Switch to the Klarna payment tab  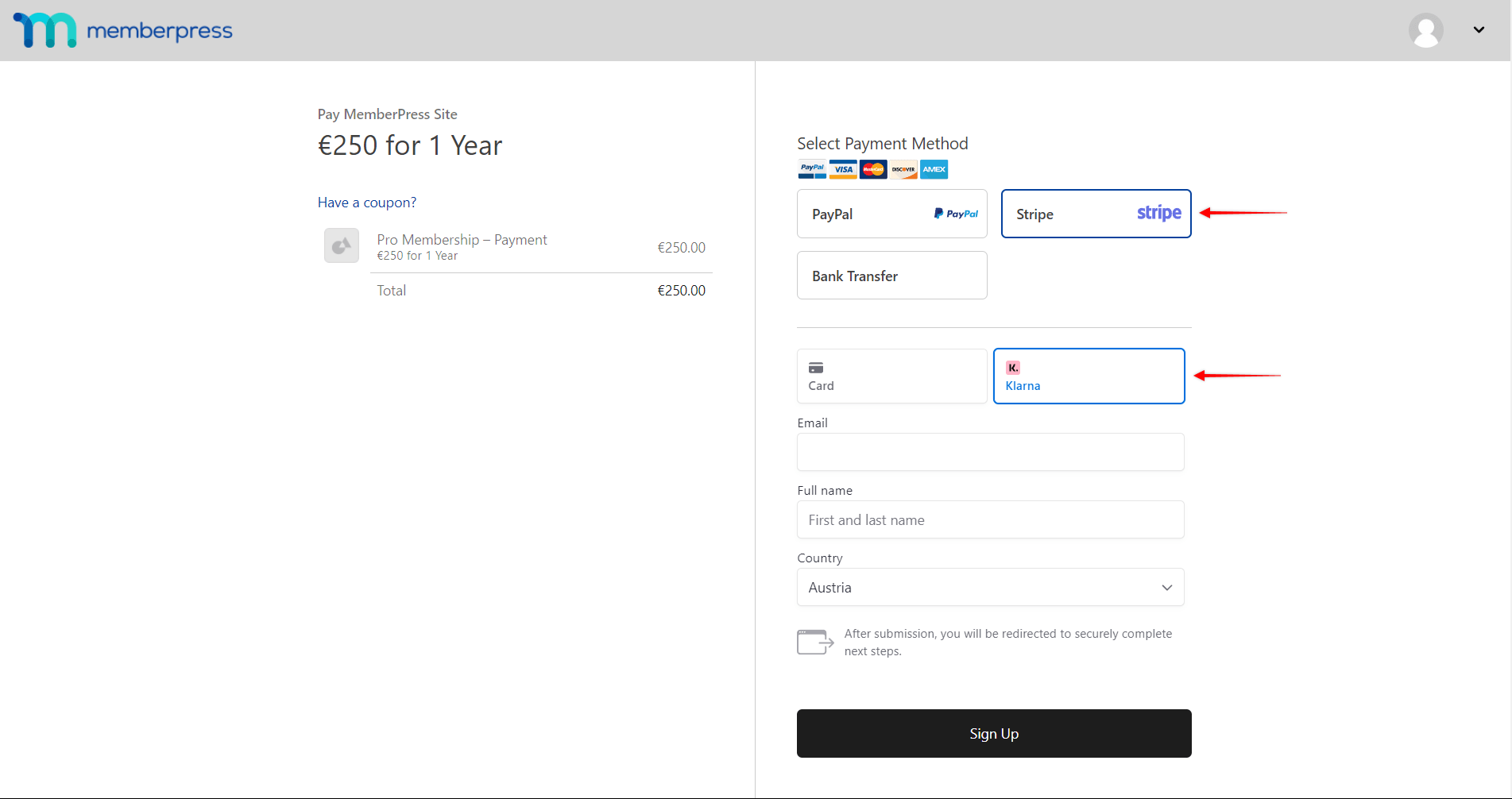click(1089, 376)
